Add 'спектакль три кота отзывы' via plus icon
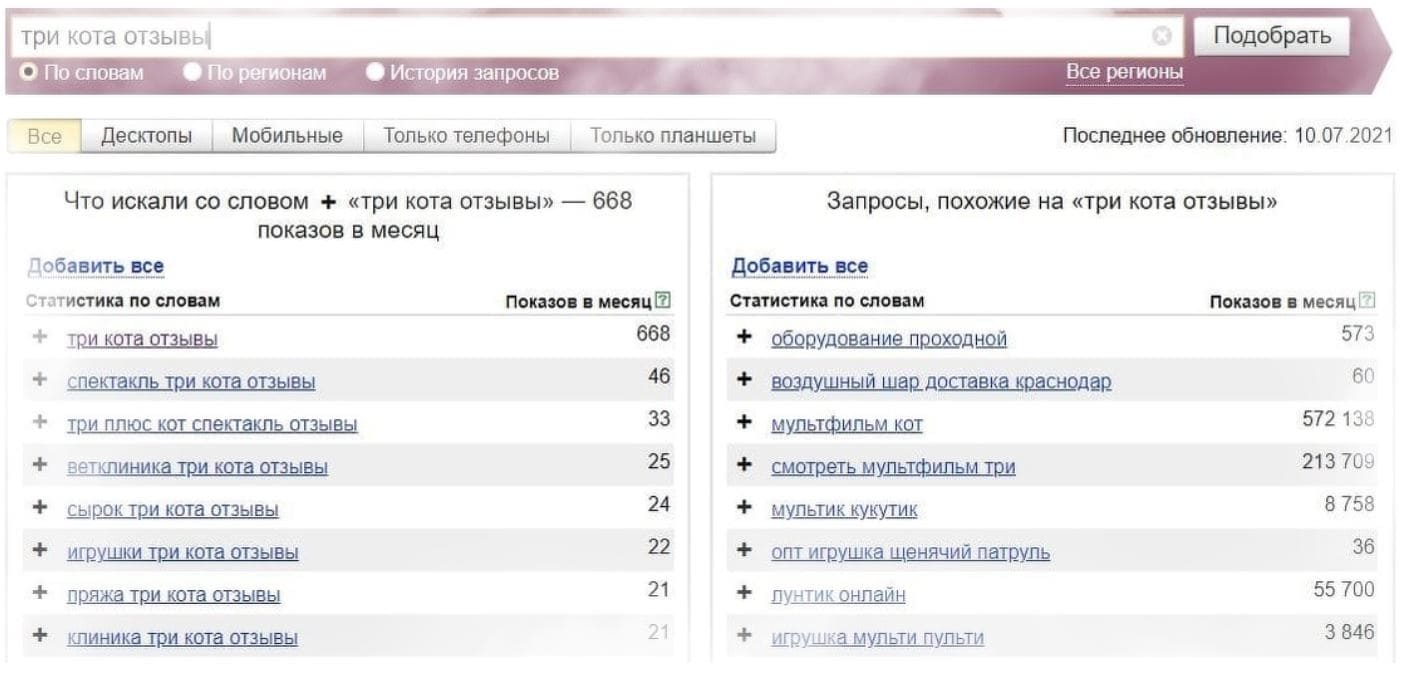The image size is (1404, 674). (x=40, y=381)
